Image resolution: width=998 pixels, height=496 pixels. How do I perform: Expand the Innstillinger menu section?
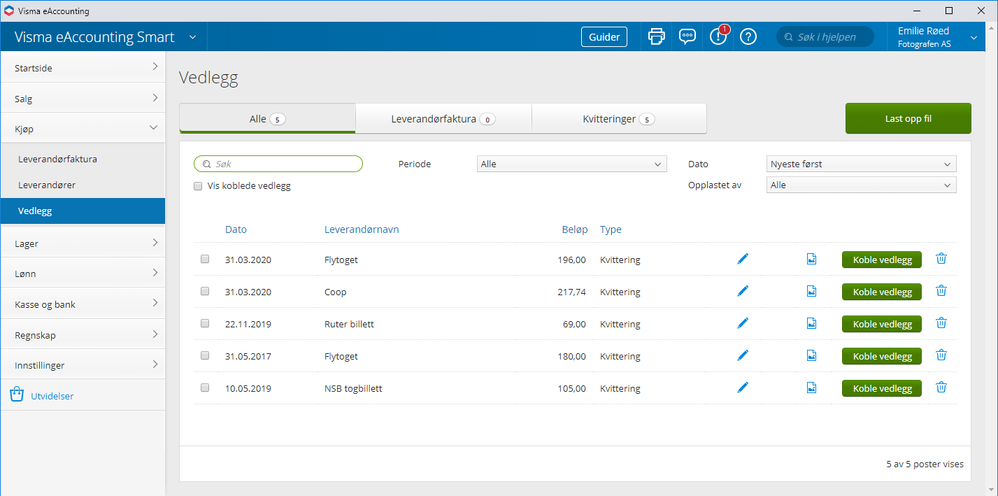click(83, 365)
